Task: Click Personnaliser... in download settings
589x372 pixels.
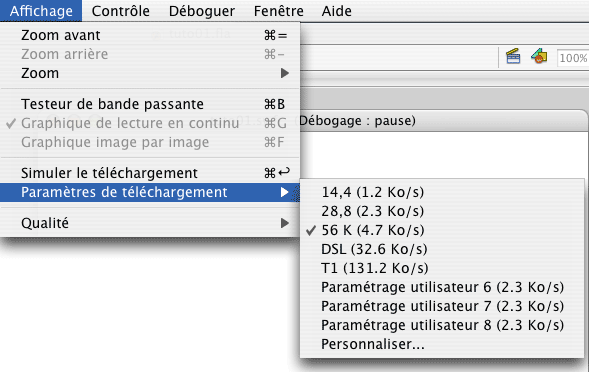Action: click(x=442, y=344)
